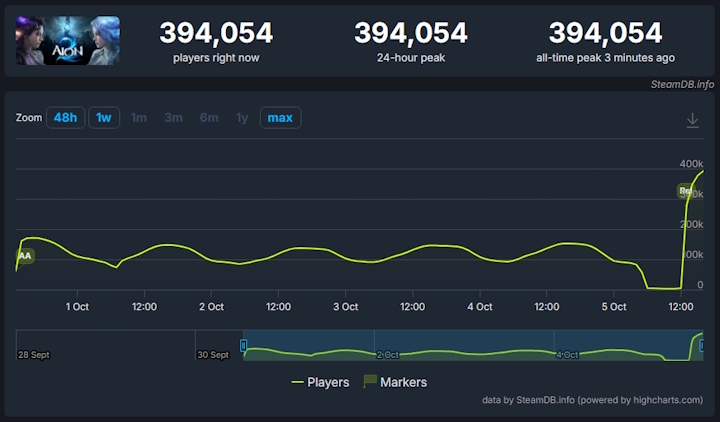Image resolution: width=720 pixels, height=422 pixels.
Task: Click the AA marker flag on chart
Action: 25,256
